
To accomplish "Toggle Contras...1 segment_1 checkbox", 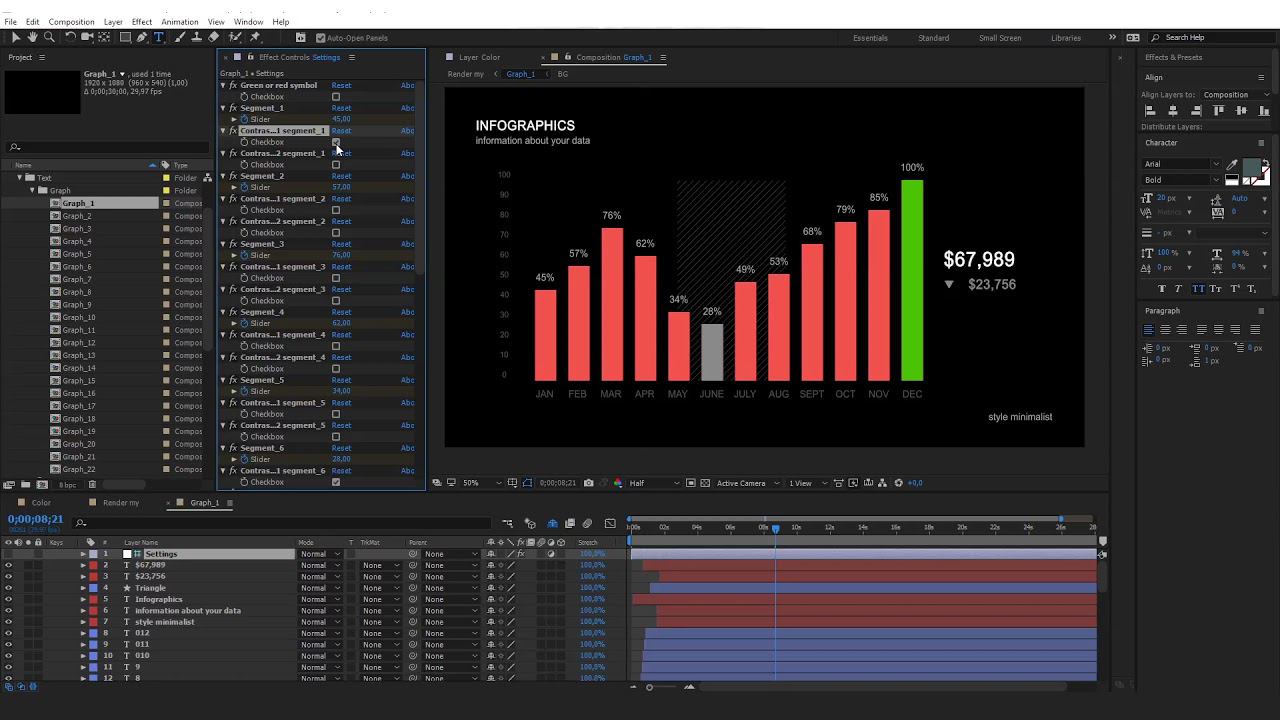I will click(336, 142).
